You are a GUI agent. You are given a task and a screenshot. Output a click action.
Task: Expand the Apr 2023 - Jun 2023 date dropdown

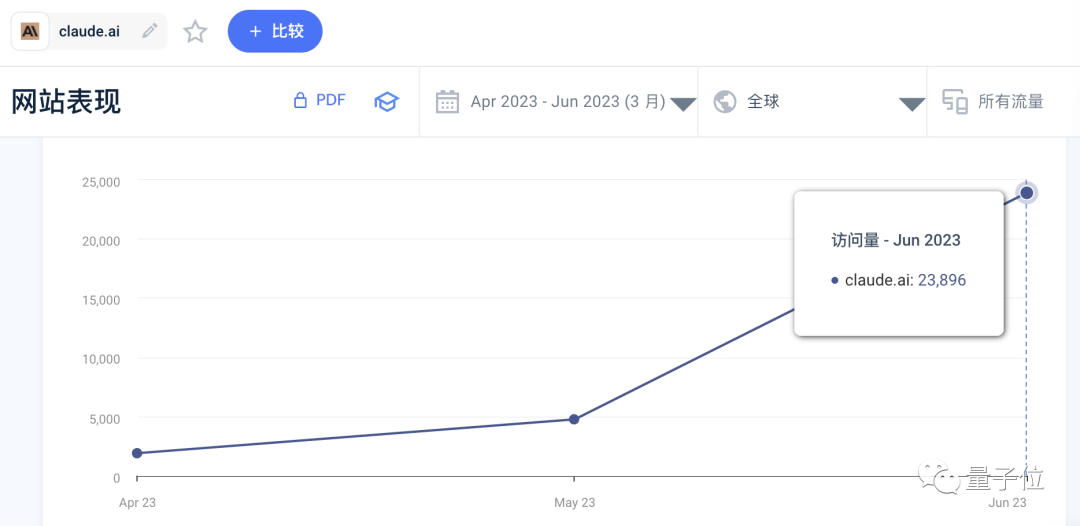pos(683,104)
